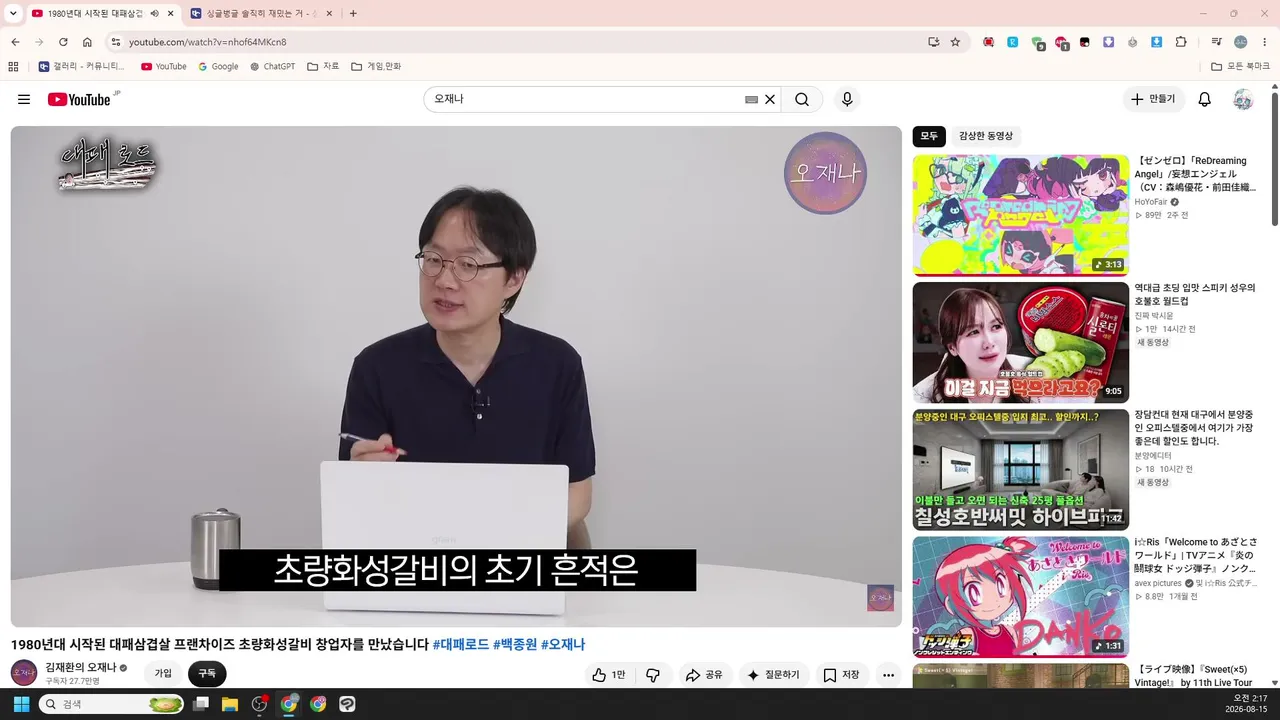Open the Chrome three-dot menu
The width and height of the screenshot is (1280, 720).
(1265, 42)
